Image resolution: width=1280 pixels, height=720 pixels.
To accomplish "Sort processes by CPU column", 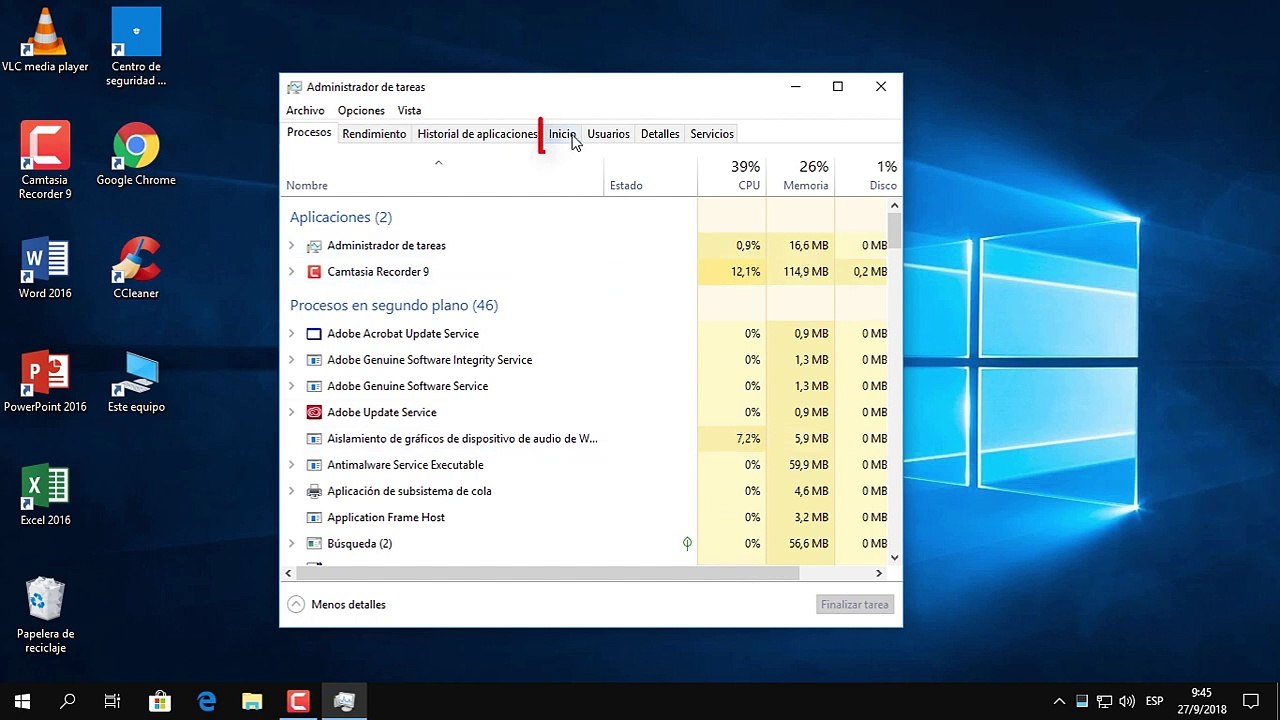I will point(732,176).
